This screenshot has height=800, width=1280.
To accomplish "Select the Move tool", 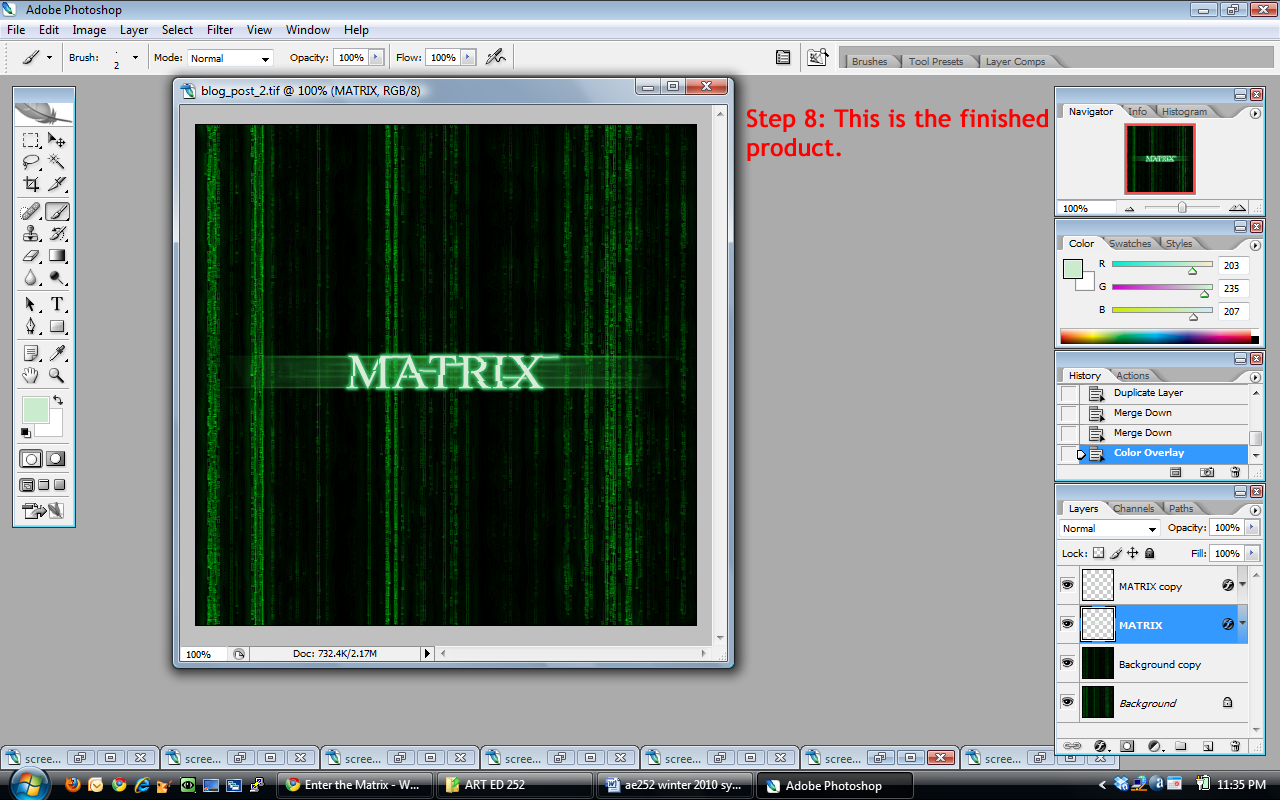I will point(57,140).
